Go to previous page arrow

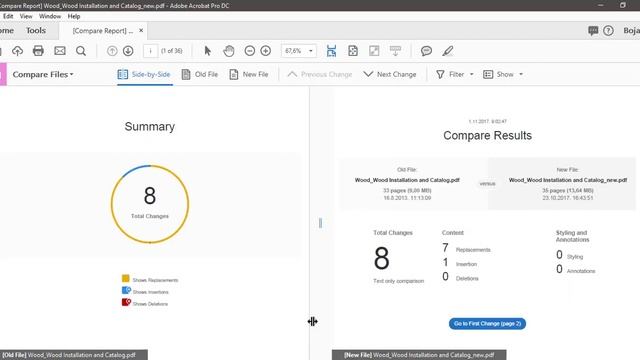[x=112, y=51]
